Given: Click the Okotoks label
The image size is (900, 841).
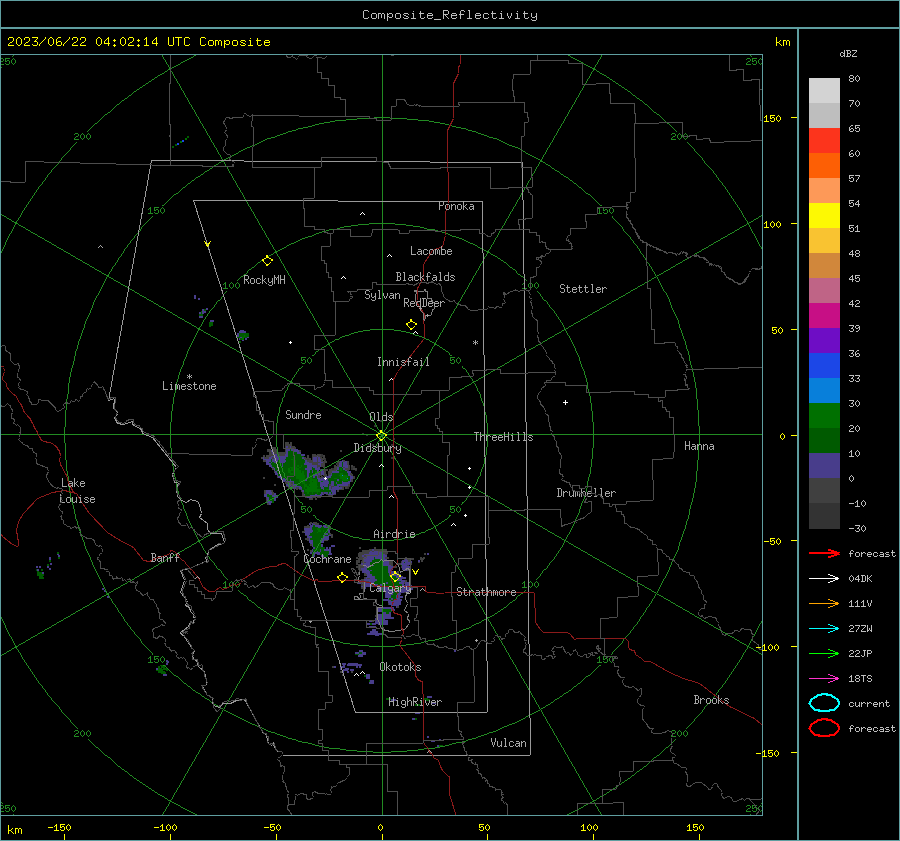Looking at the screenshot, I should 400,667.
